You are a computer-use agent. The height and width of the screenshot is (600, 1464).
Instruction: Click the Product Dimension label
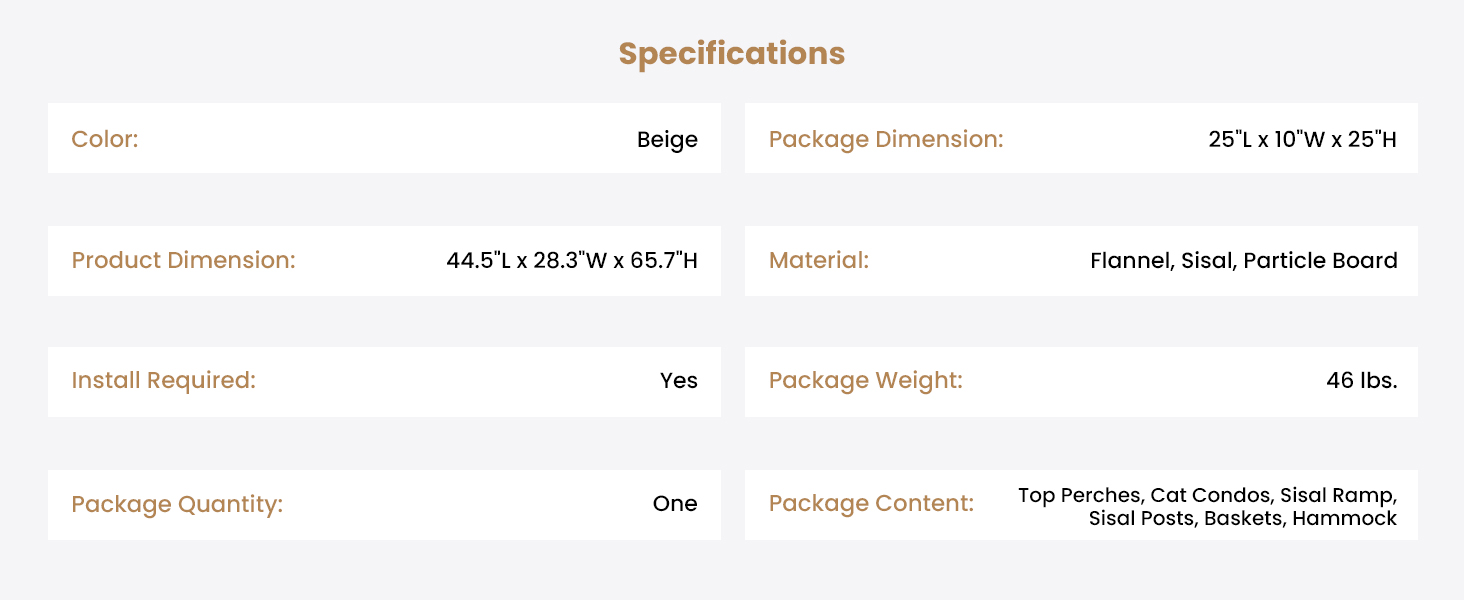coord(183,261)
